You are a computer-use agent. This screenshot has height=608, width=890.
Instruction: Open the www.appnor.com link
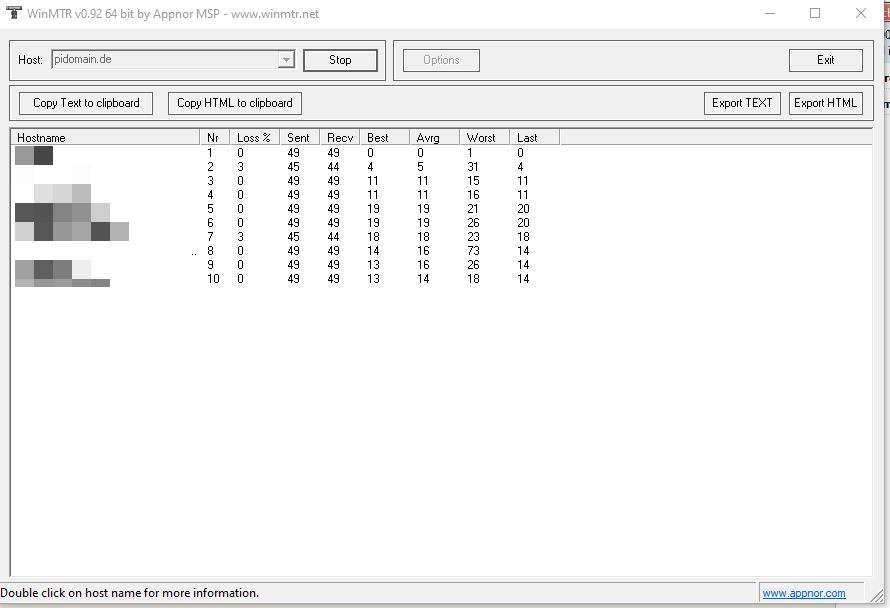tap(804, 593)
